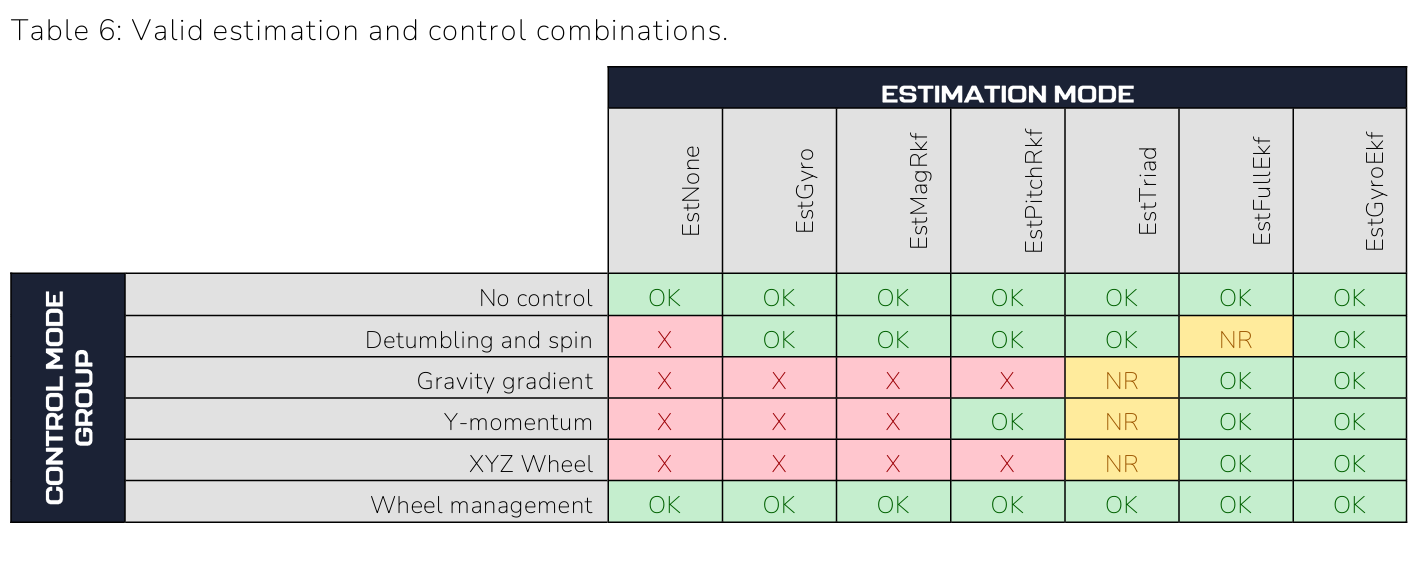
Task: Select the EstGyro column header
Action: tap(805, 191)
